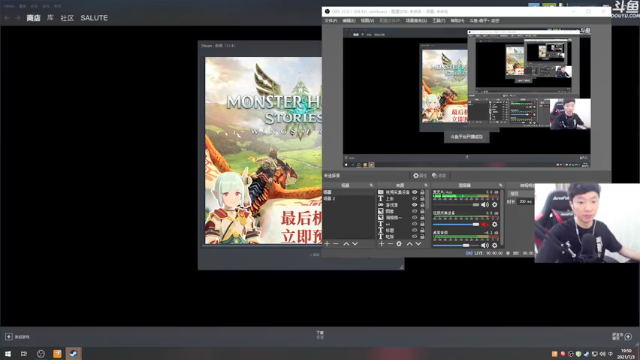Viewport: 640px width, 360px height.
Task: Open Steam friends and chat icon
Action: pyautogui.click(x=628, y=337)
